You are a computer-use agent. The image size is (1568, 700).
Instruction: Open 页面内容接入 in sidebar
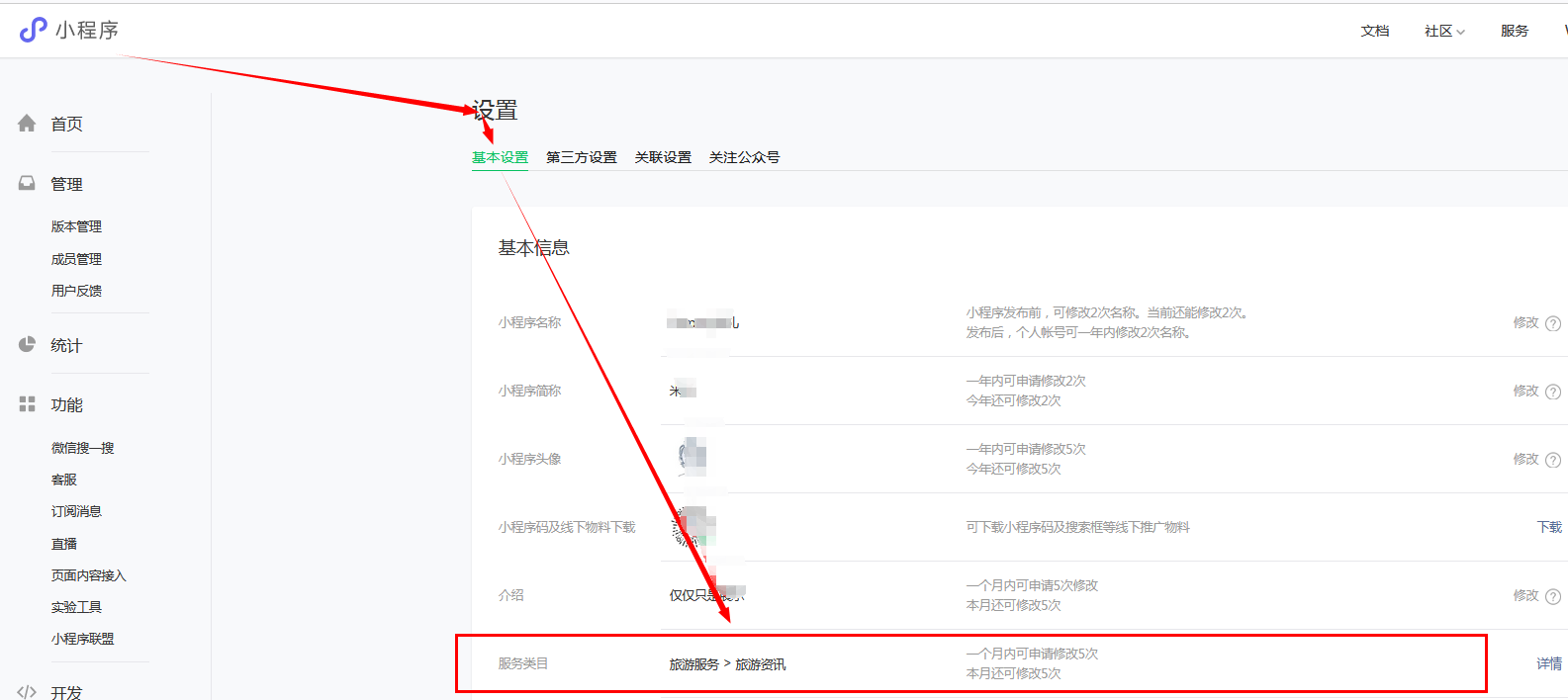click(x=89, y=575)
